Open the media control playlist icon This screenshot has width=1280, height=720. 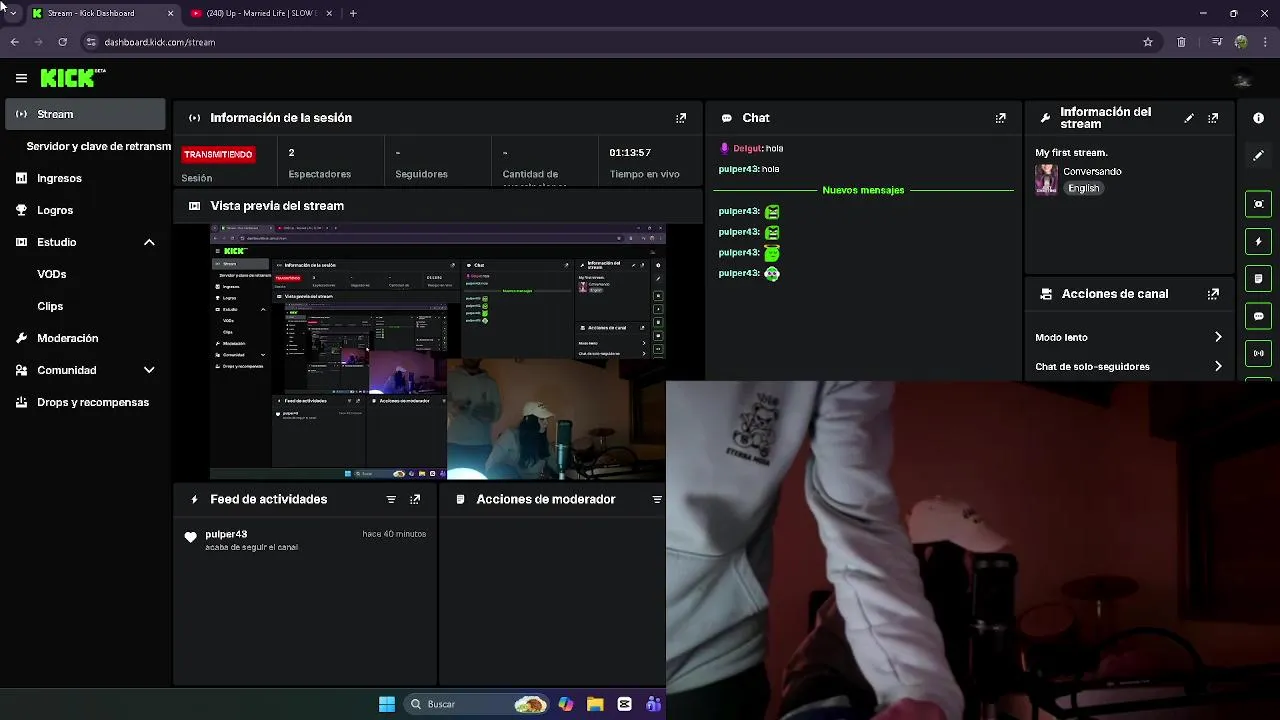tap(1217, 42)
